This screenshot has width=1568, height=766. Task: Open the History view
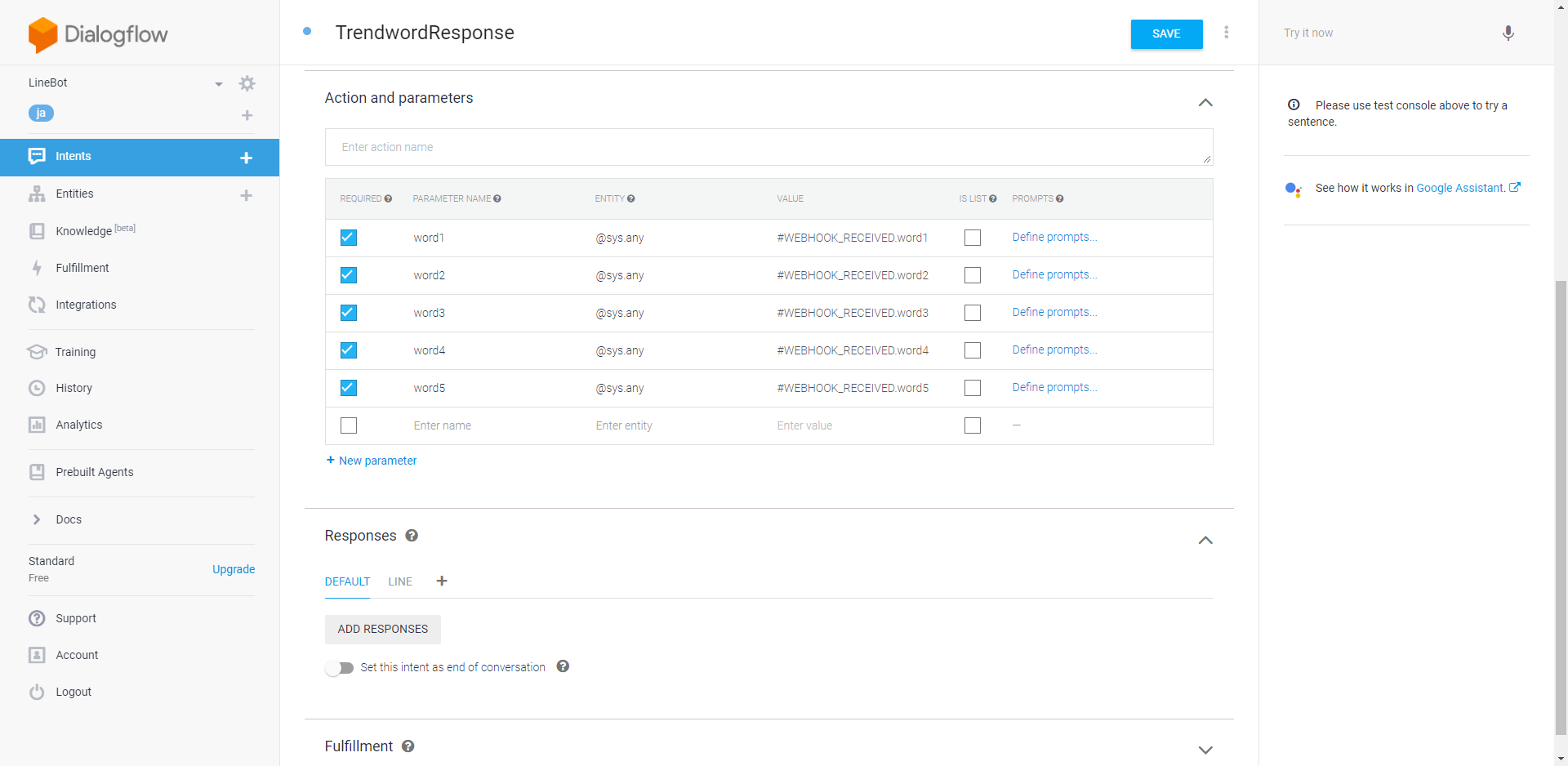pos(74,387)
